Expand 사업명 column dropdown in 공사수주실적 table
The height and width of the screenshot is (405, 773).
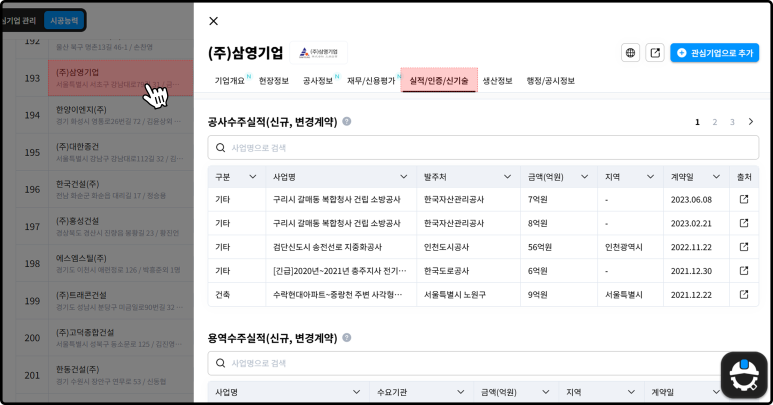point(403,176)
